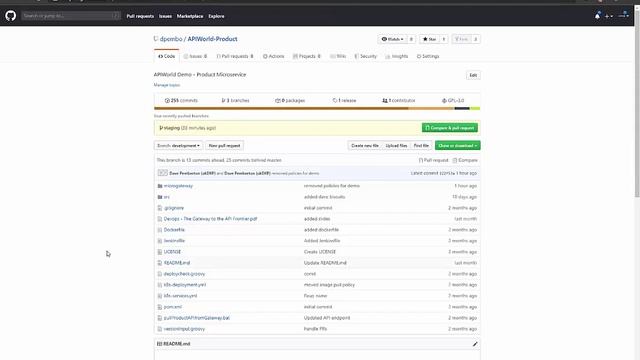Click the commit author avatar thumbnail

coord(162,173)
